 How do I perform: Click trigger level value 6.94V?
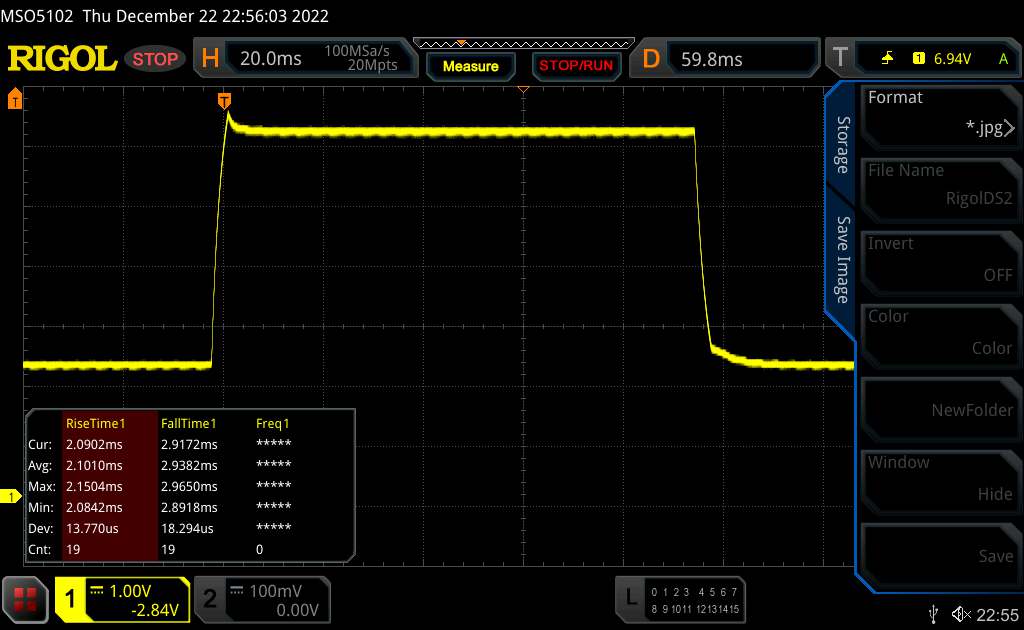pyautogui.click(x=952, y=59)
